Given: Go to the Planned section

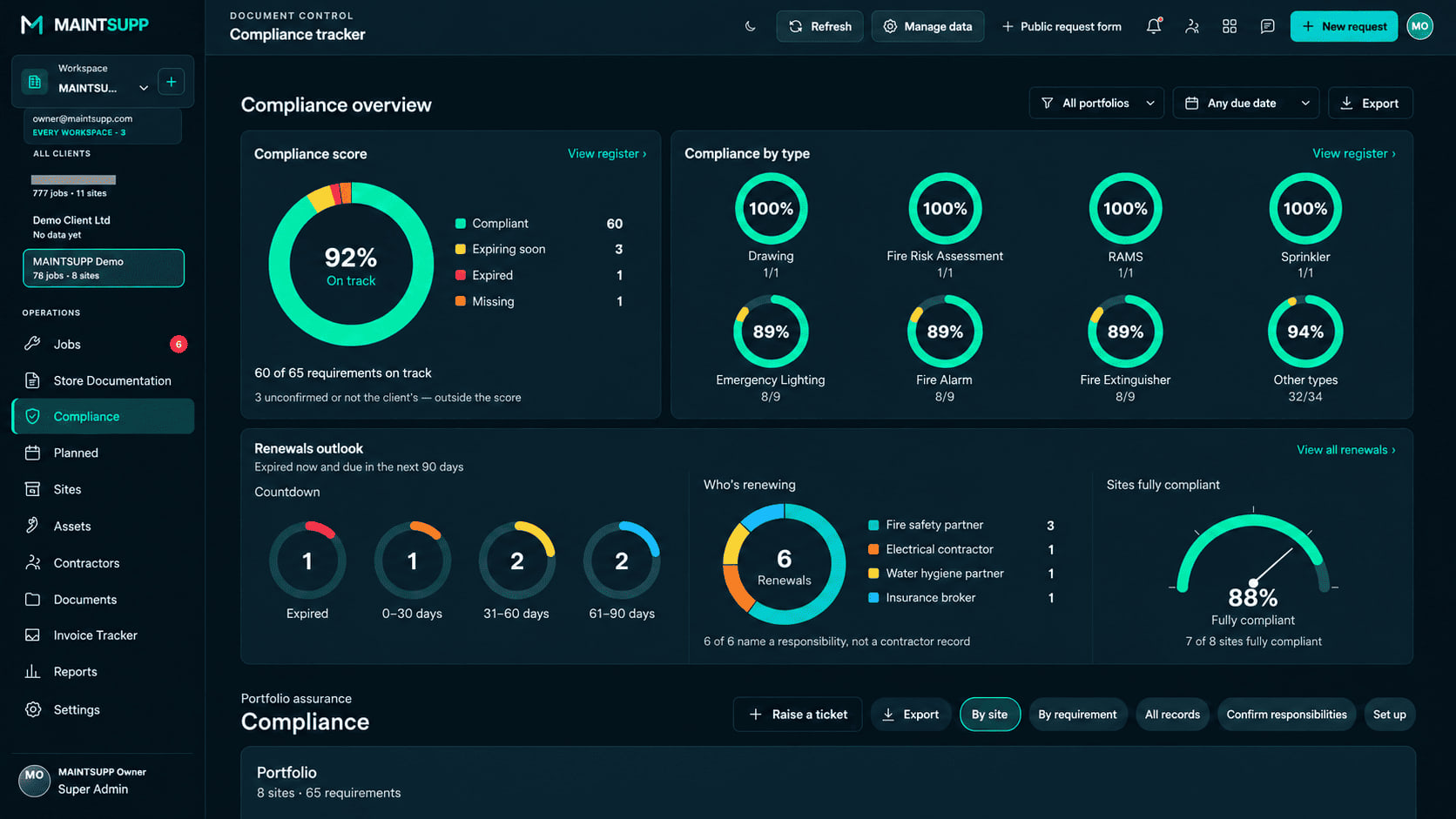Looking at the screenshot, I should 104,453.
